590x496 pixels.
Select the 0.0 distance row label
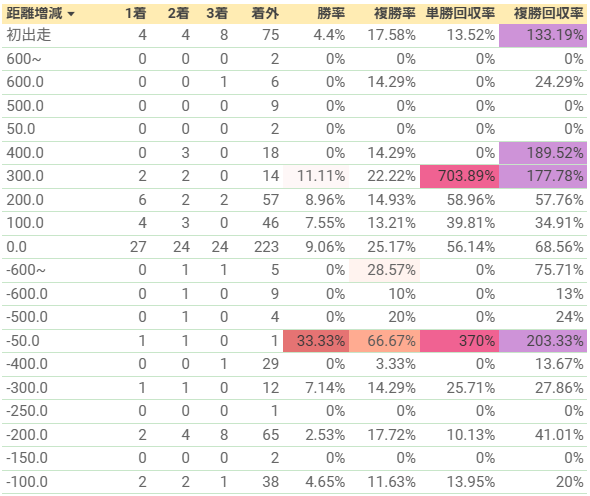coord(17,247)
